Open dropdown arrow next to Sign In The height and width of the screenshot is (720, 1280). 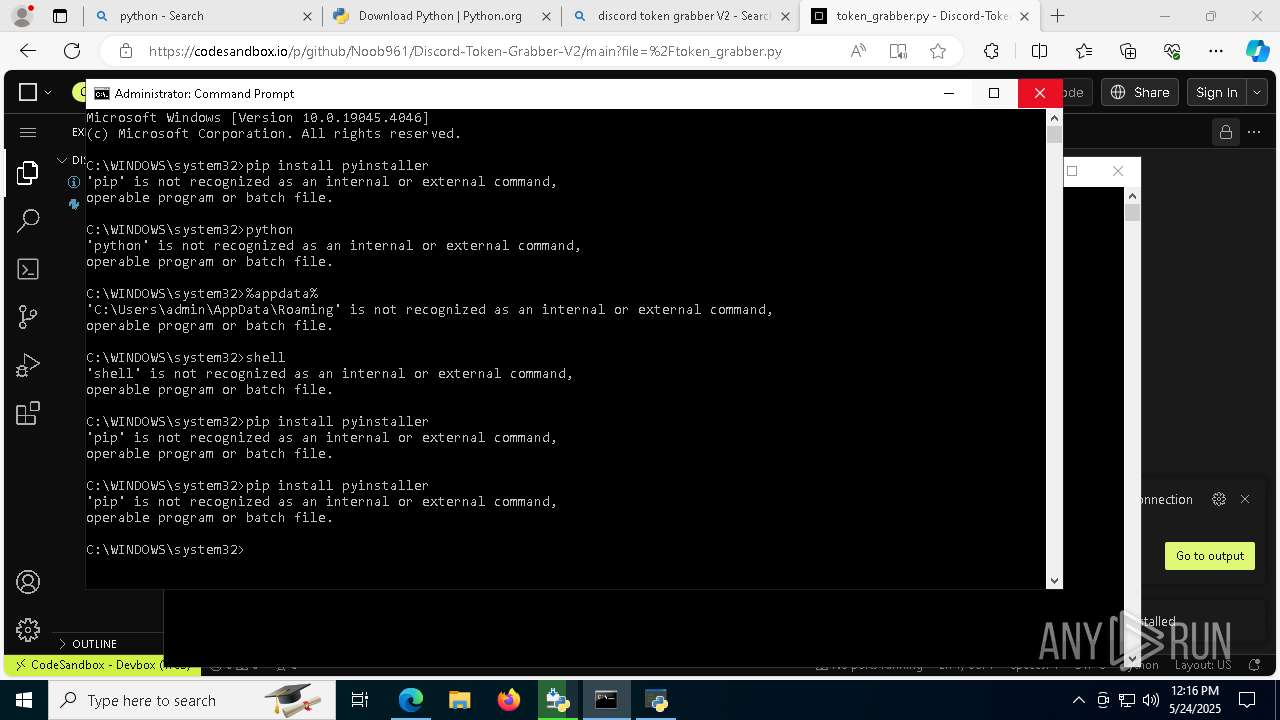[1257, 92]
